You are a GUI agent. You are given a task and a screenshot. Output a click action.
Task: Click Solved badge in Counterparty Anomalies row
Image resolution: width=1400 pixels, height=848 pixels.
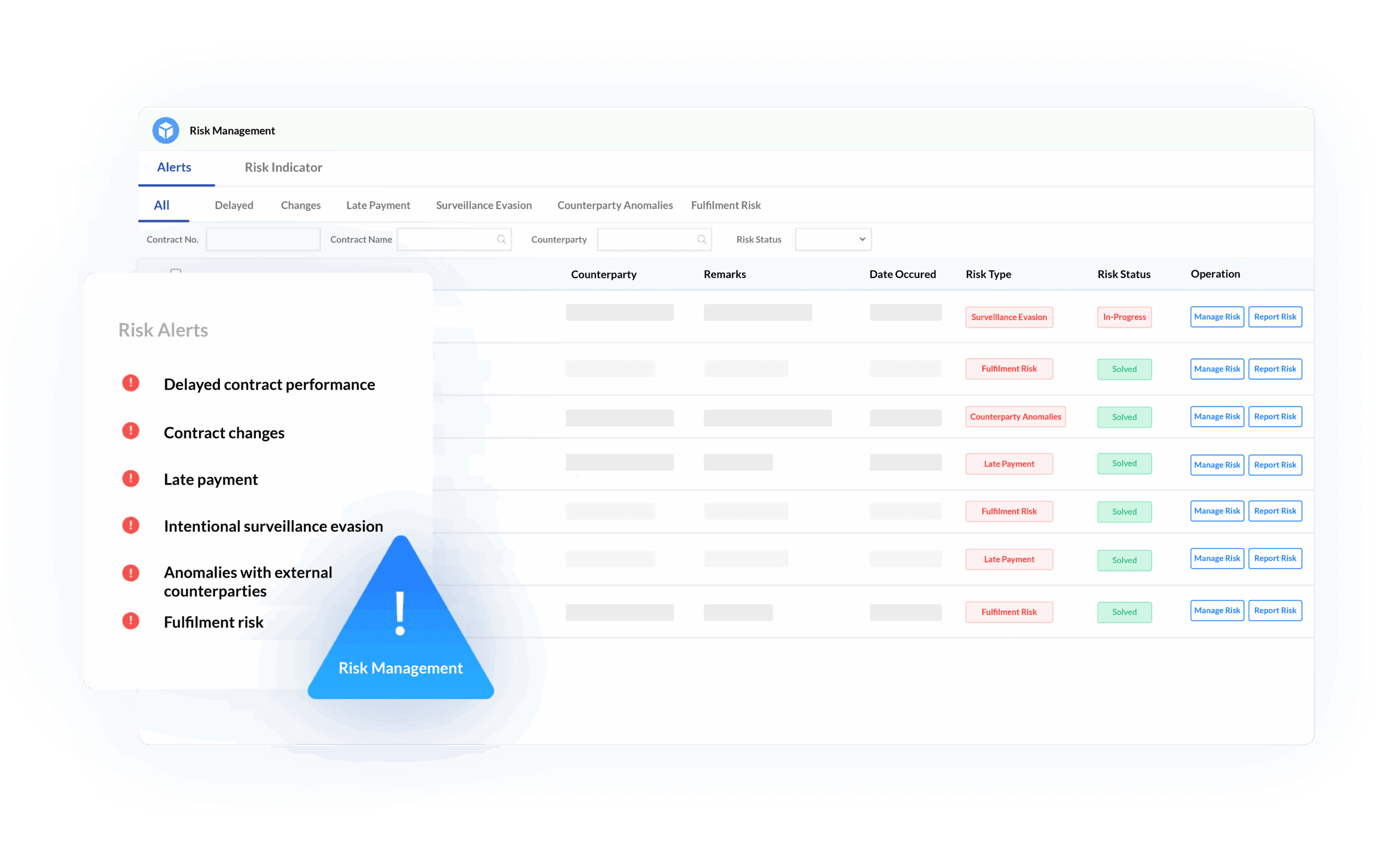click(x=1124, y=417)
